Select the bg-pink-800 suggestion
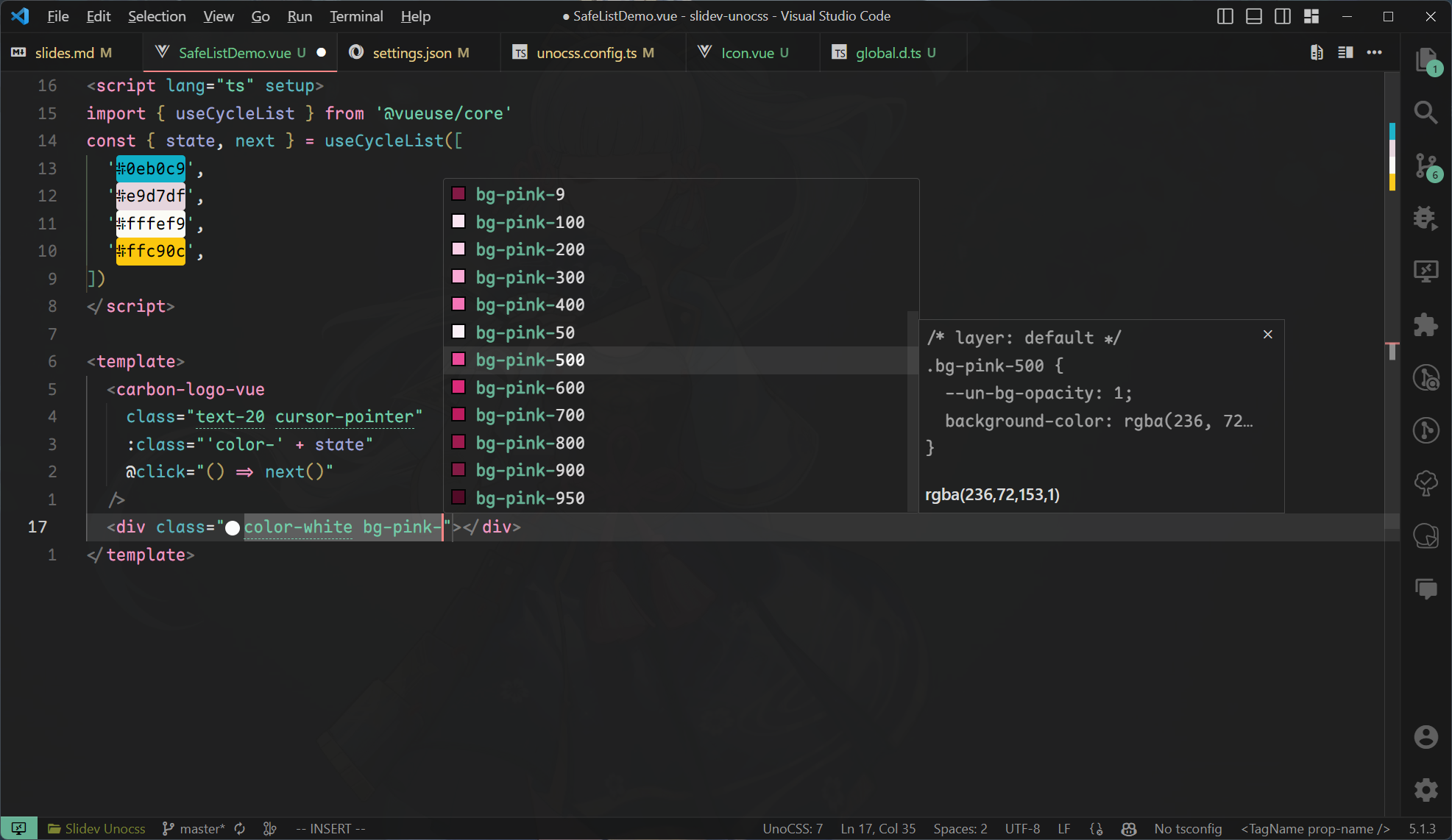 [x=677, y=443]
